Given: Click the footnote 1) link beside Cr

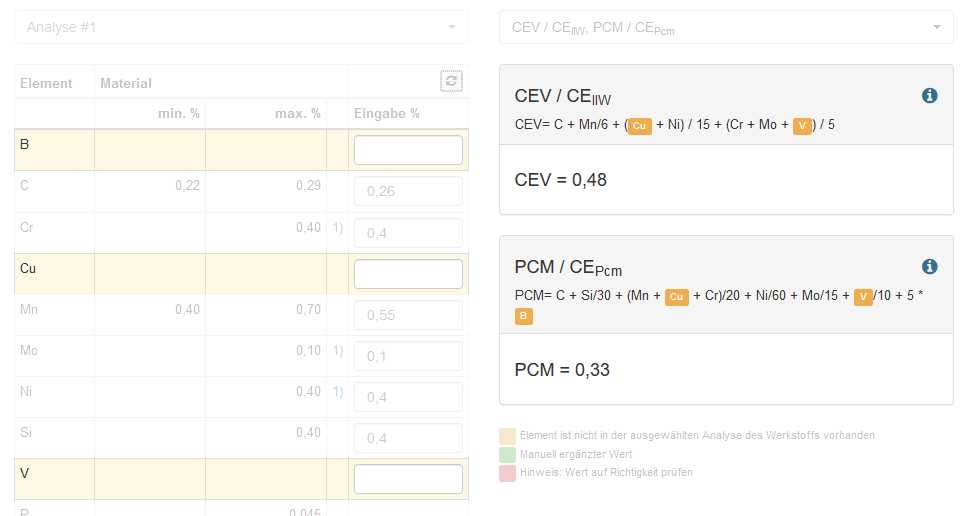Looking at the screenshot, I should coord(338,228).
